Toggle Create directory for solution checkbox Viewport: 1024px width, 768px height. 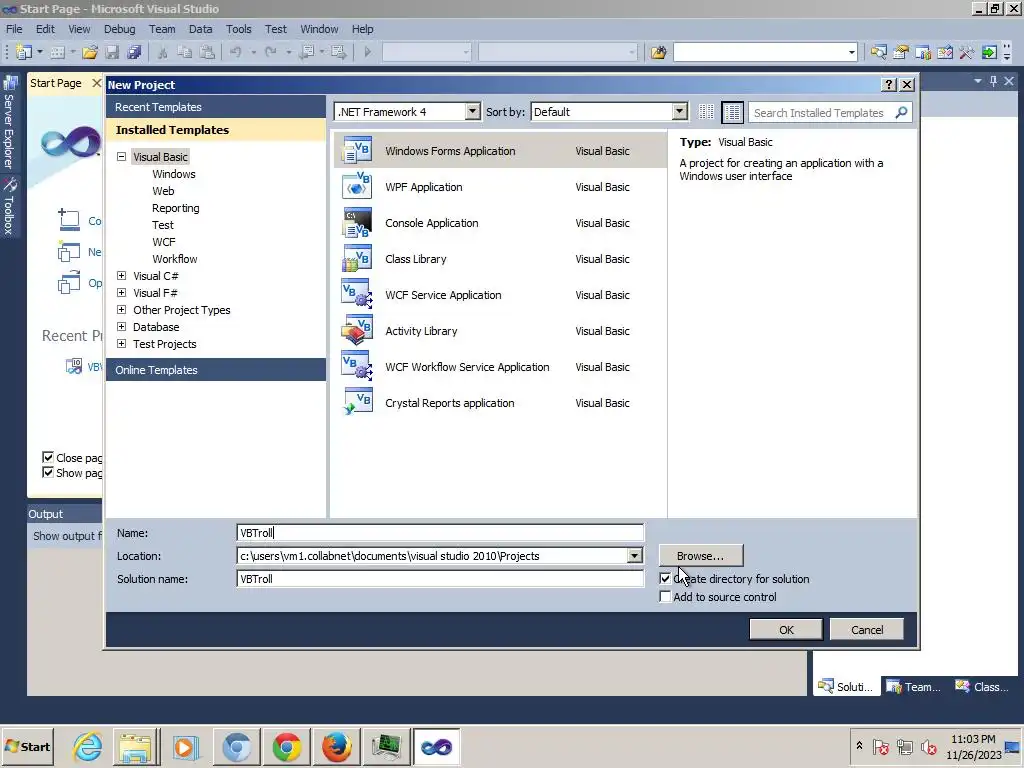[665, 579]
